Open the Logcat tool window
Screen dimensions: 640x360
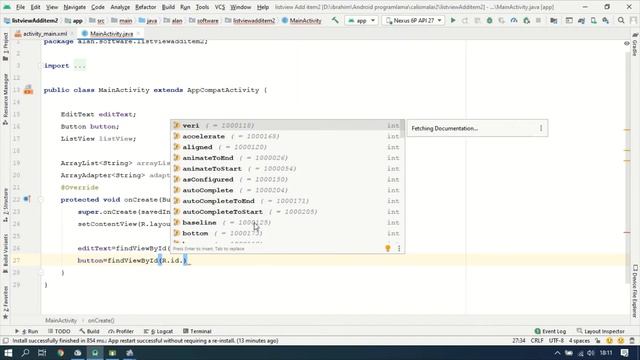[158, 331]
